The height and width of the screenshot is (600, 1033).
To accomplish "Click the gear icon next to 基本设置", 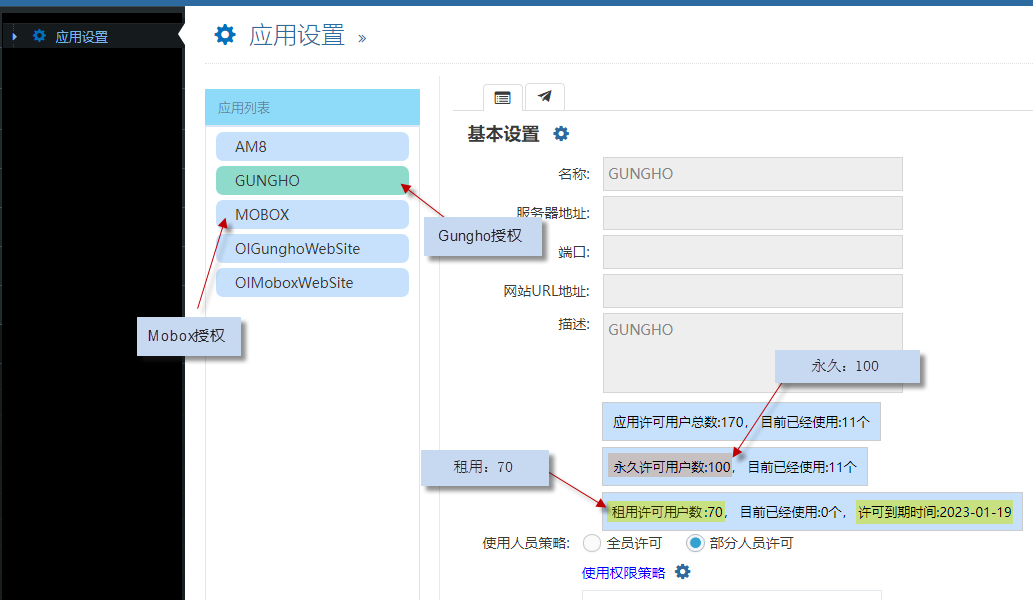I will (561, 134).
